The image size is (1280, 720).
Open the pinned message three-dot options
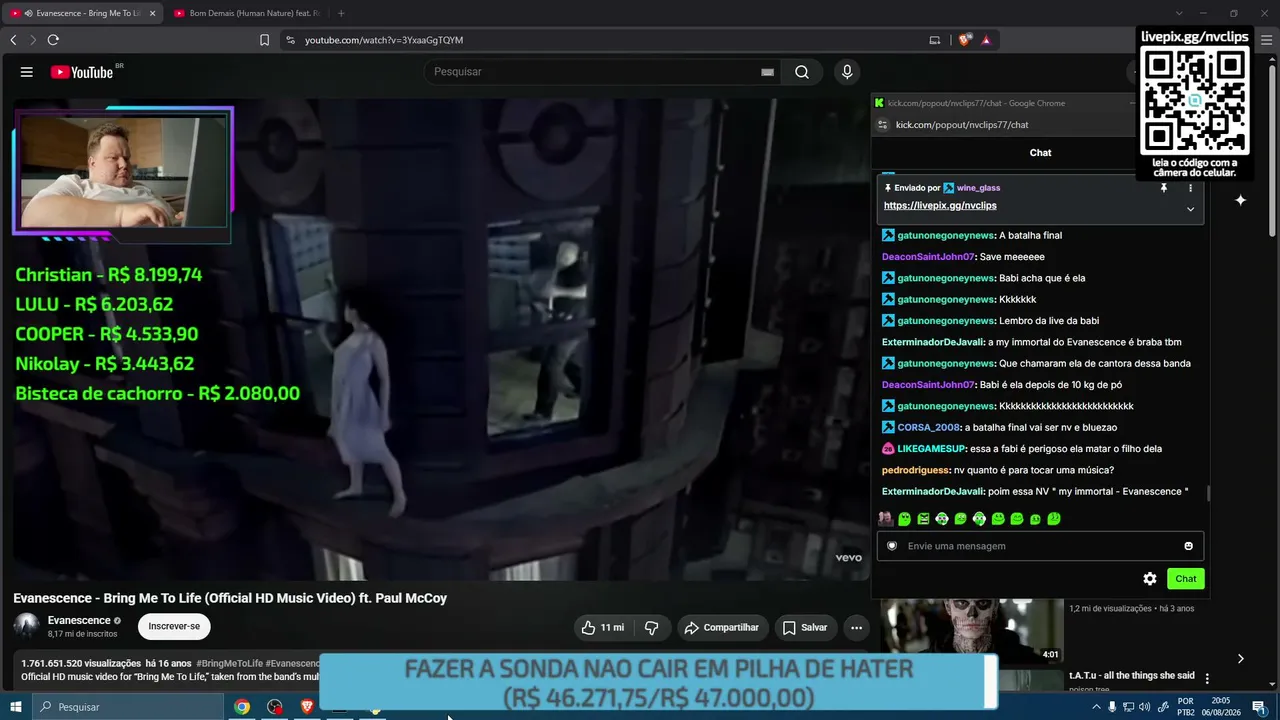point(1190,188)
